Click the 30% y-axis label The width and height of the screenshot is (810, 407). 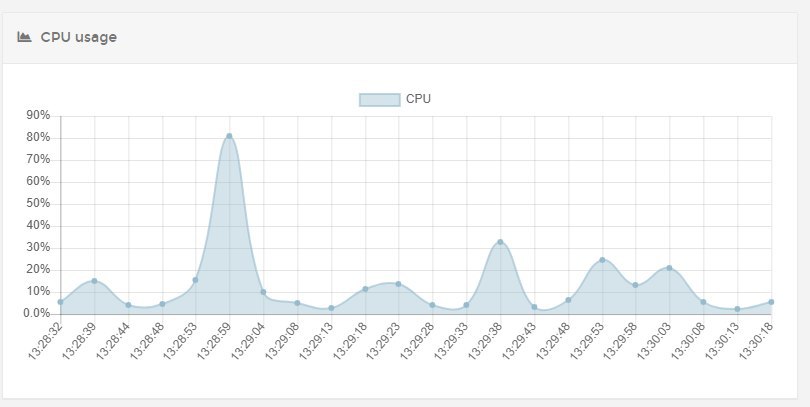[x=38, y=247]
